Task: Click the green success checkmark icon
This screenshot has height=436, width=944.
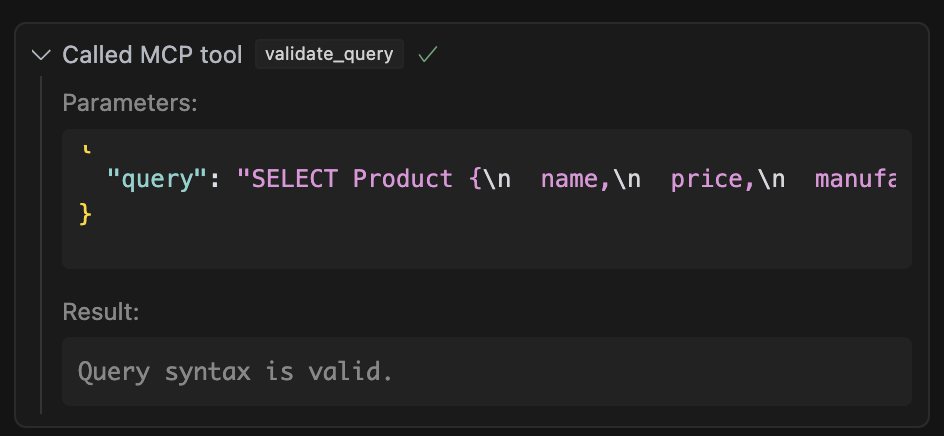Action: tap(428, 55)
